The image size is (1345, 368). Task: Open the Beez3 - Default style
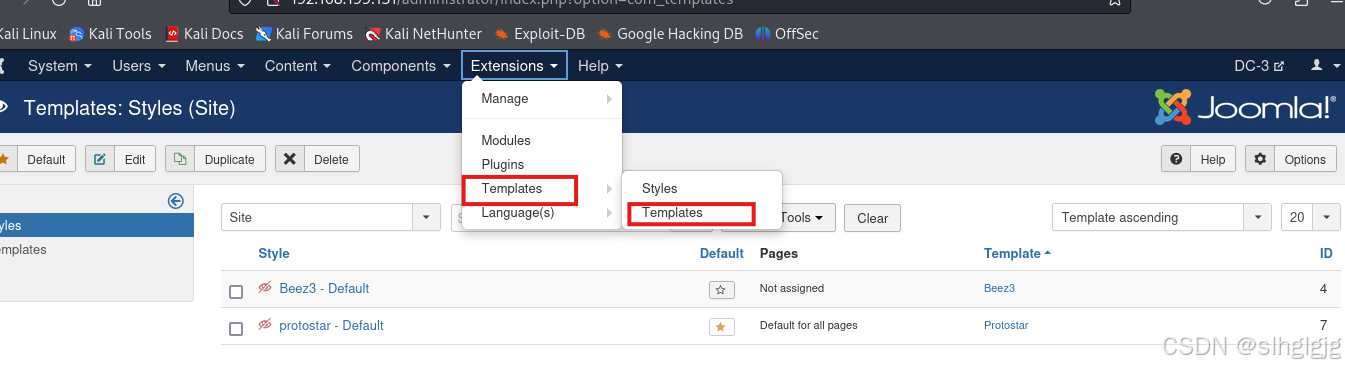[324, 288]
